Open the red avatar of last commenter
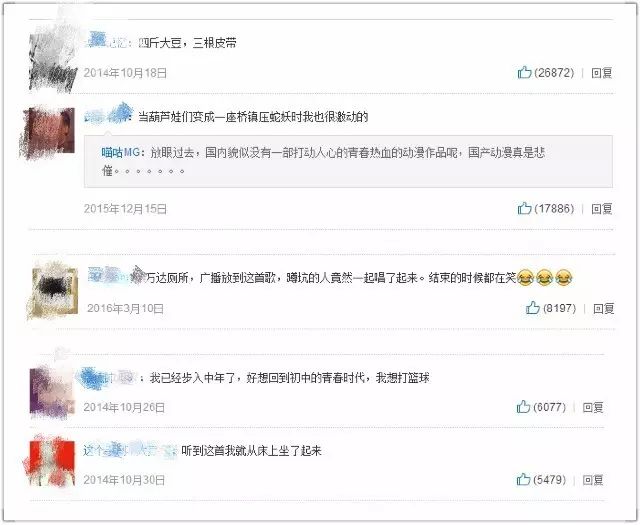The width and height of the screenshot is (640, 525). click(x=50, y=461)
